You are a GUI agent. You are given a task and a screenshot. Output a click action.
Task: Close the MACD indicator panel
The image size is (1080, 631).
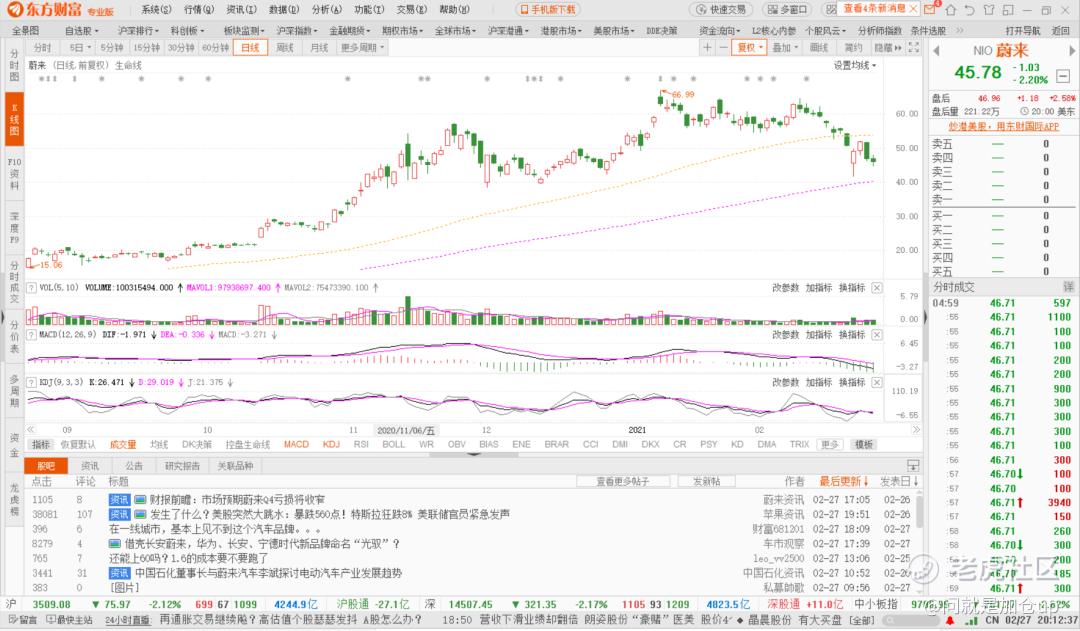pos(877,335)
